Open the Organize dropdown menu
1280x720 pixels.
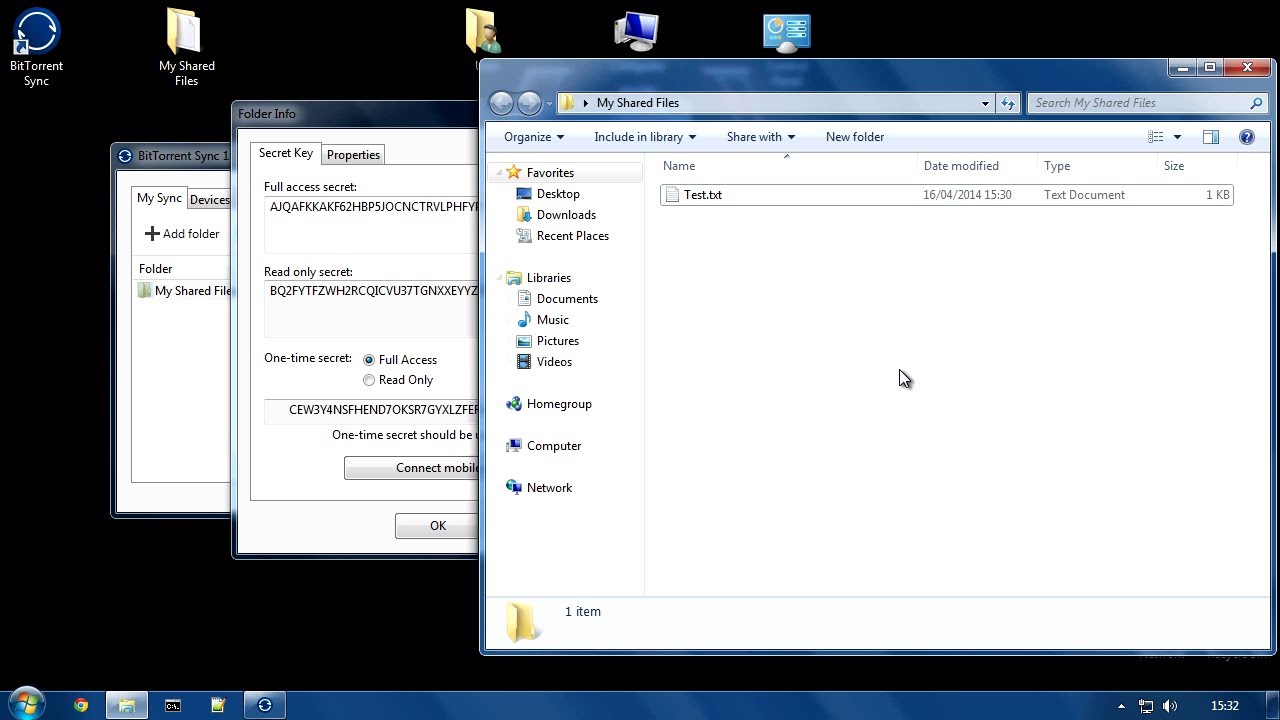tap(534, 137)
